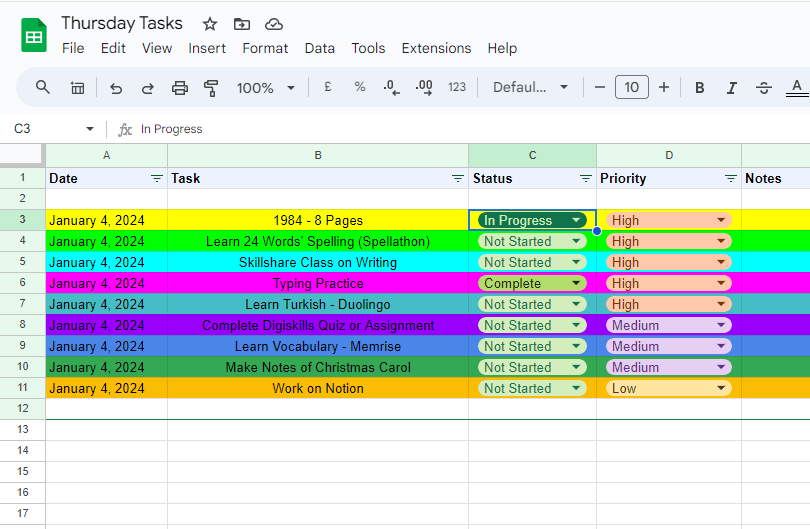Open the Default font dropdown

pos(531,87)
